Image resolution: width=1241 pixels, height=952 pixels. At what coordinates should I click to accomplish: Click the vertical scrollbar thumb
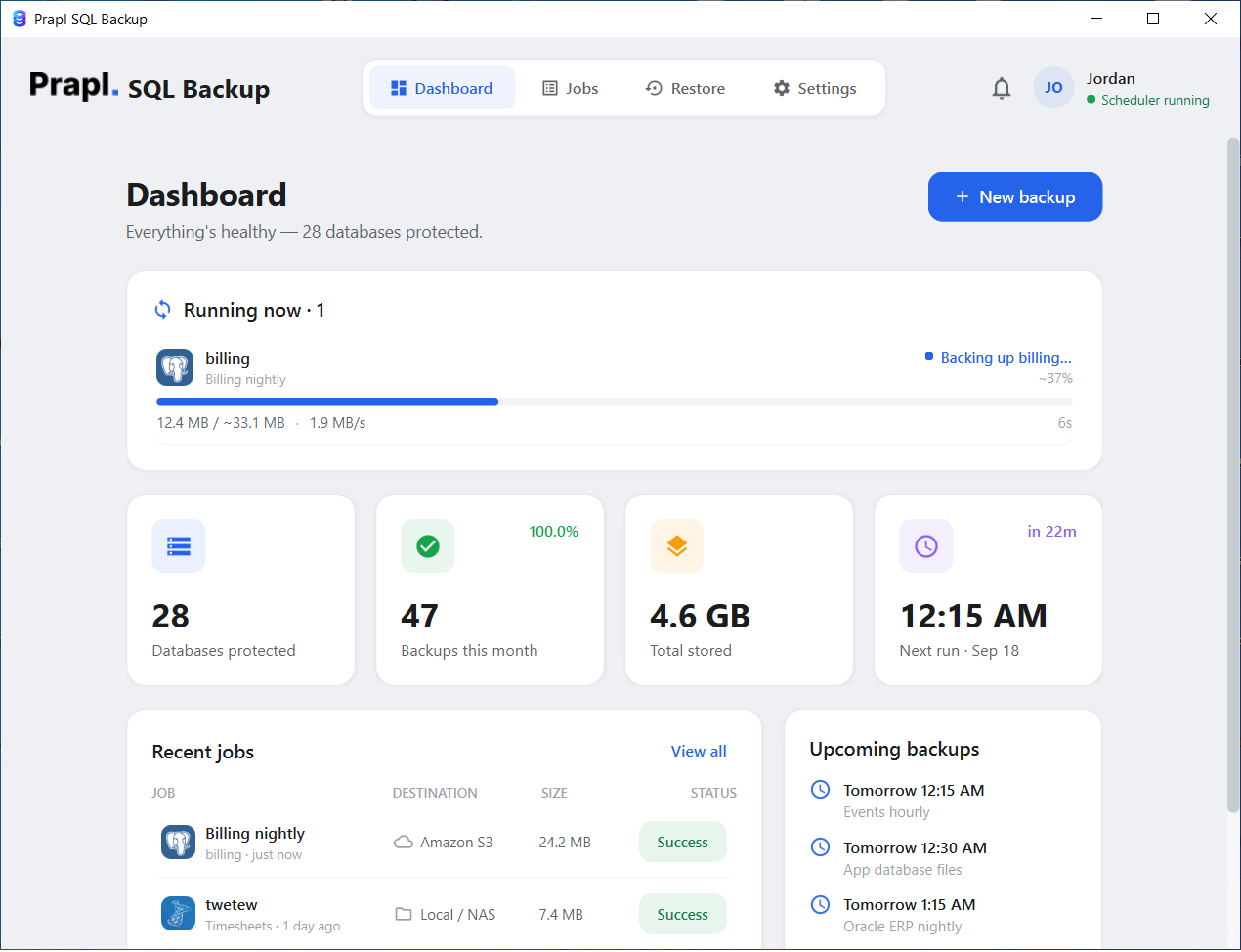click(x=1233, y=474)
